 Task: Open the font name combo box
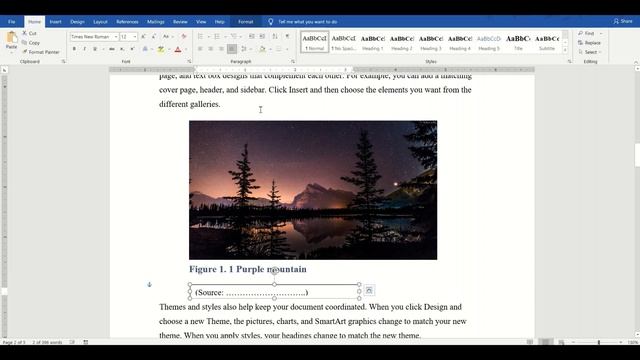94,37
